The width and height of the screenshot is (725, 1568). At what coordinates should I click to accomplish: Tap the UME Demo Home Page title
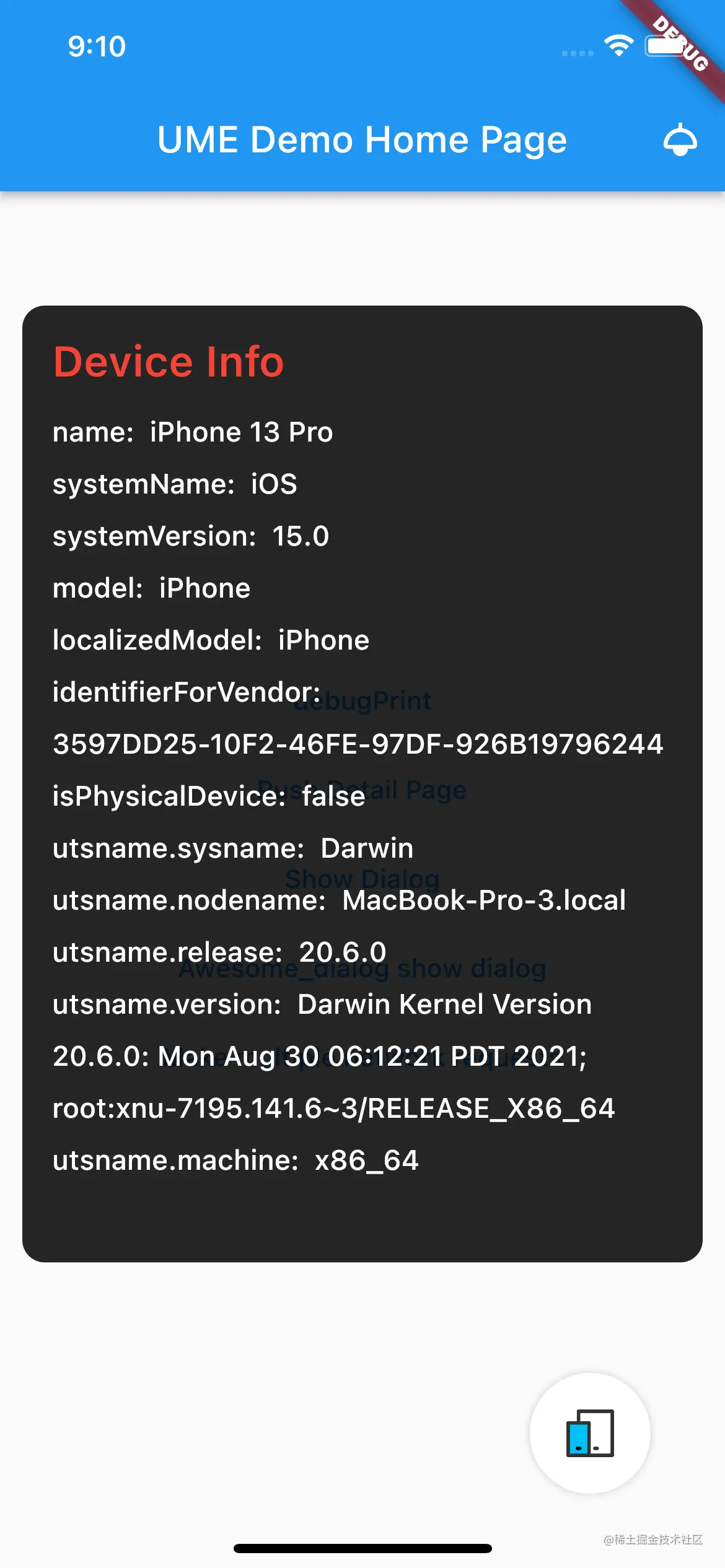tap(361, 139)
